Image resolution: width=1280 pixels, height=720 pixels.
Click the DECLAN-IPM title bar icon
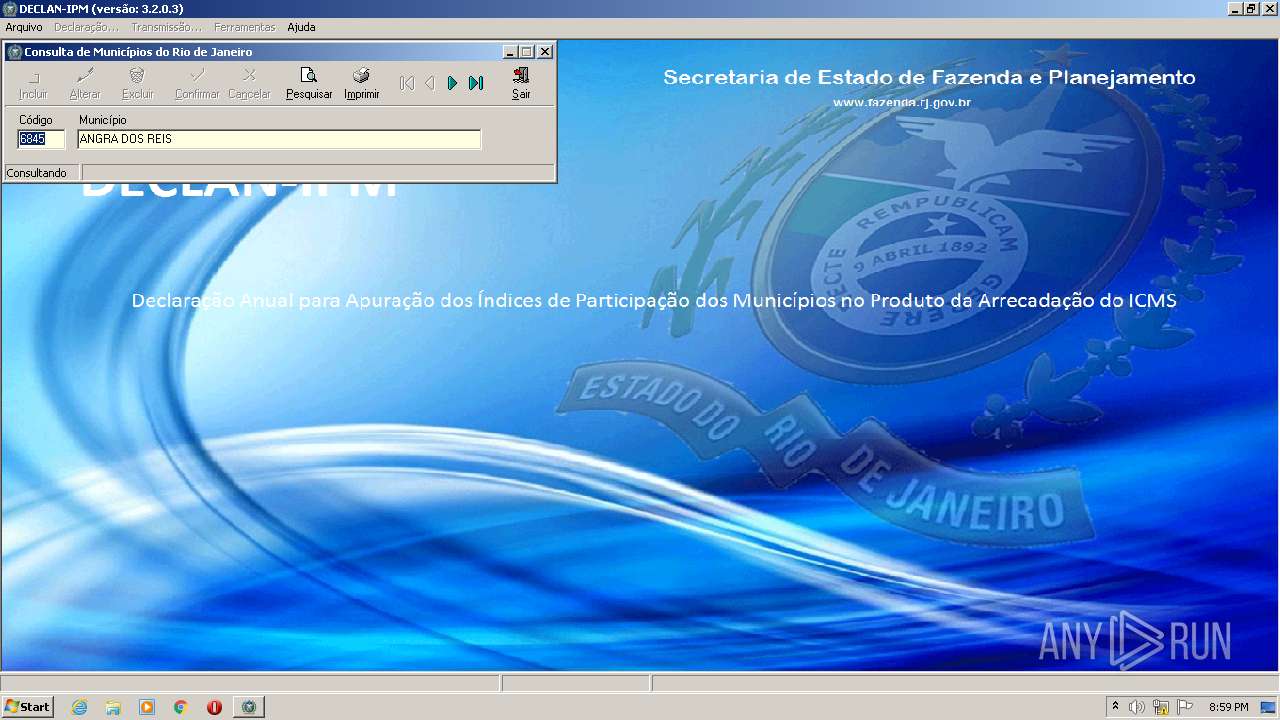click(x=9, y=9)
